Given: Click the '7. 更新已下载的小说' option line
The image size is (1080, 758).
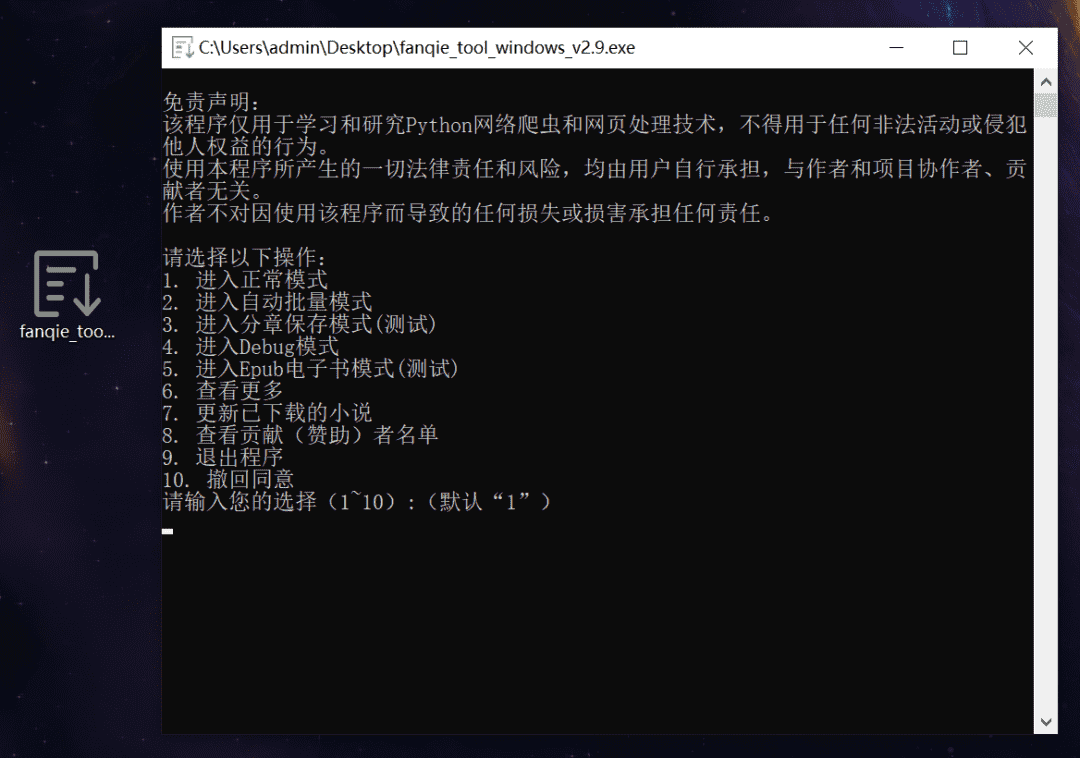Looking at the screenshot, I should (x=267, y=412).
